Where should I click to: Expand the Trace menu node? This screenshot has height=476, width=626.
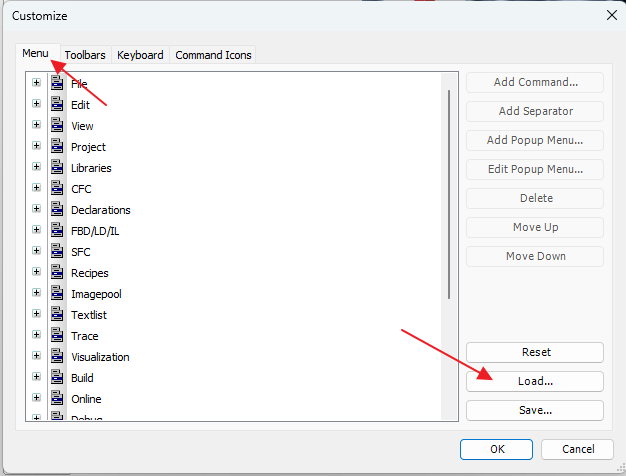coord(36,335)
